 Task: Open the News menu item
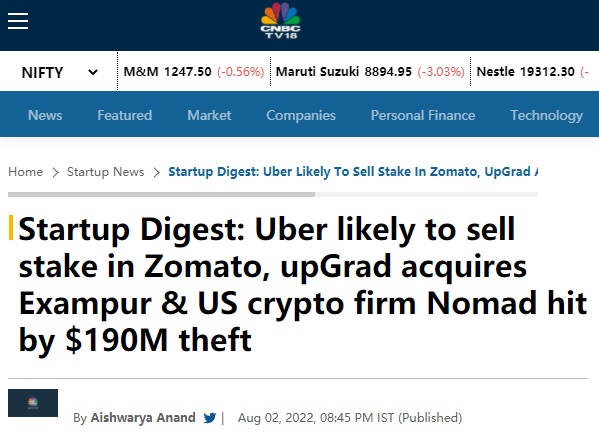pos(45,115)
